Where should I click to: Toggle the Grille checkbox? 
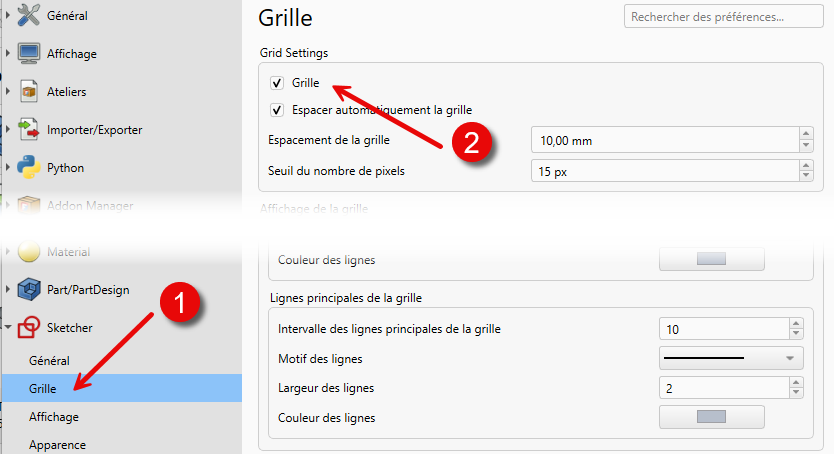277,83
